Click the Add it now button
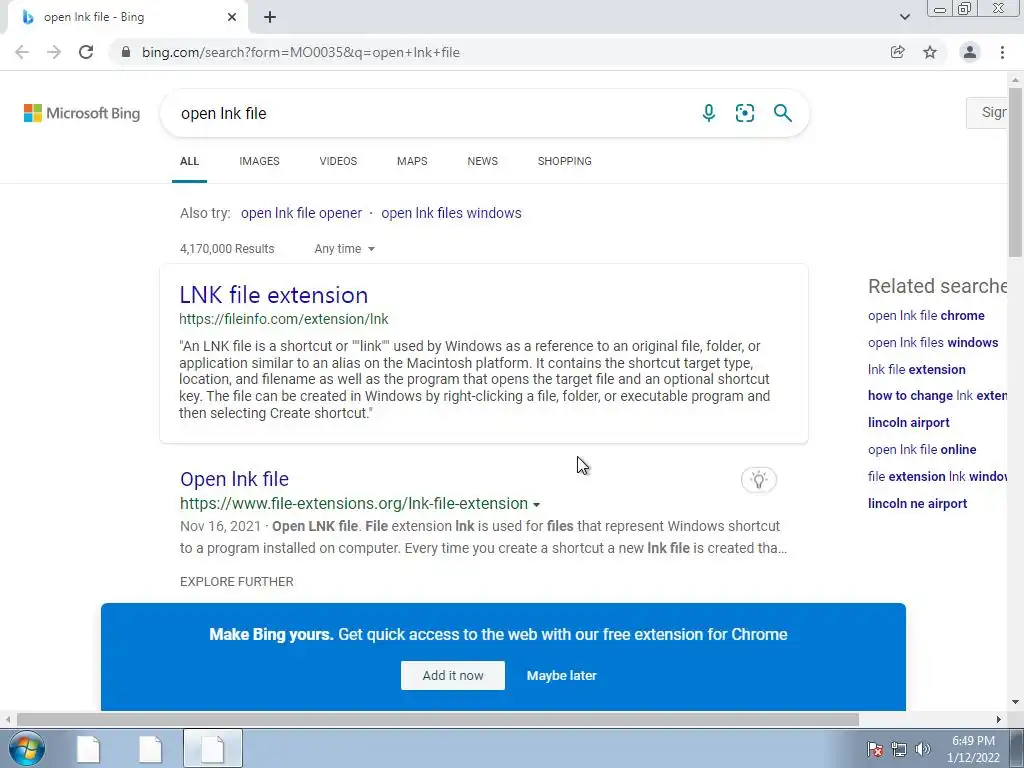Screen dimensions: 1024x768 pos(453,675)
